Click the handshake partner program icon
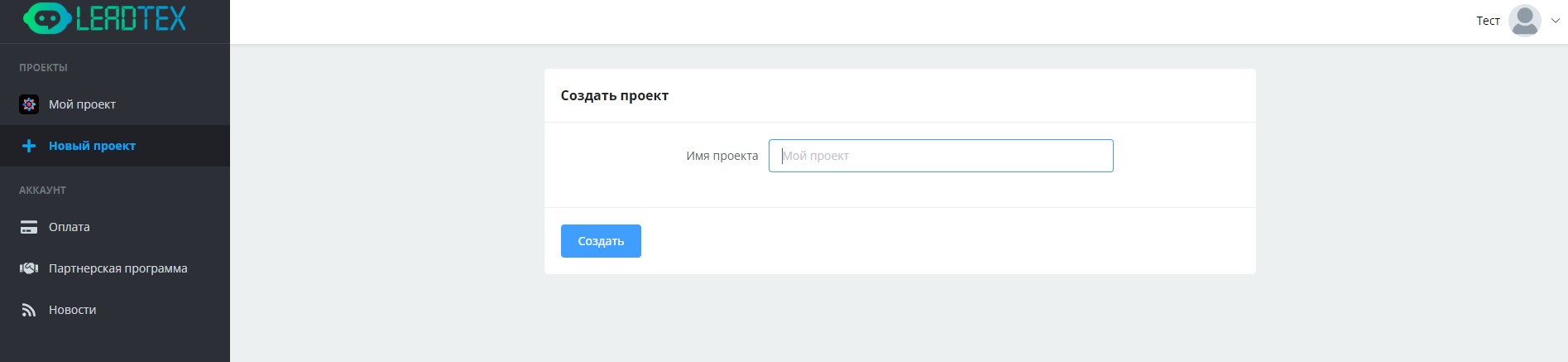The image size is (1568, 362). click(29, 268)
